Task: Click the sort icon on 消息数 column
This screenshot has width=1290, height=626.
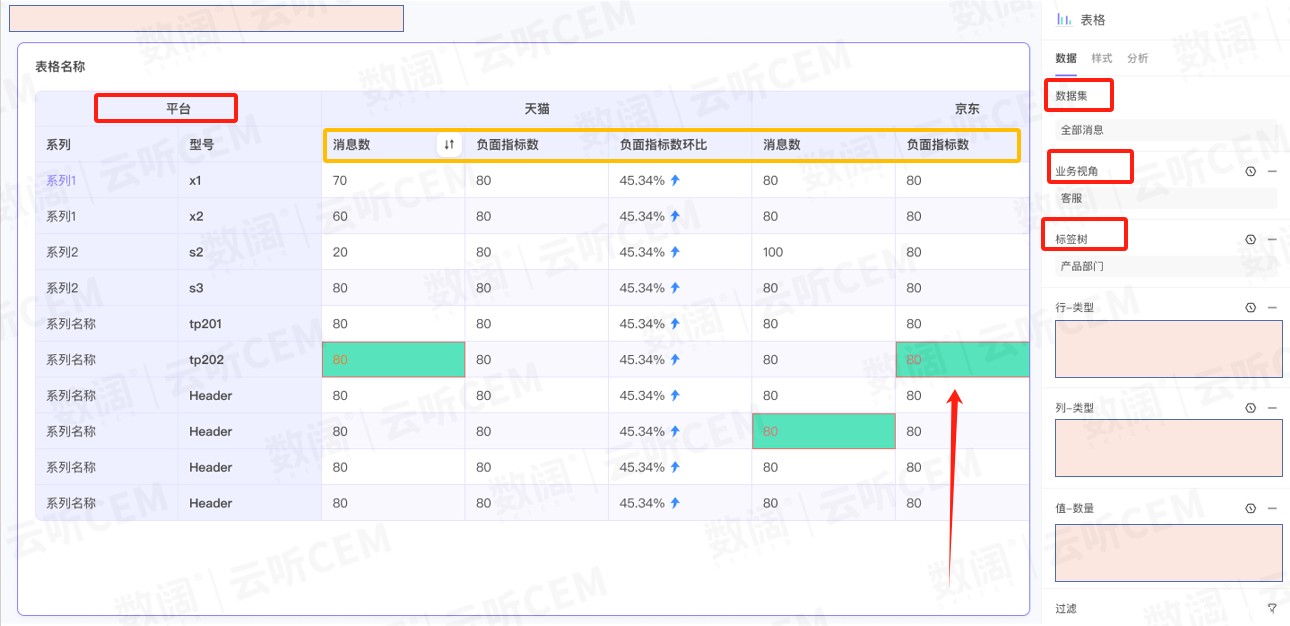Action: point(449,145)
